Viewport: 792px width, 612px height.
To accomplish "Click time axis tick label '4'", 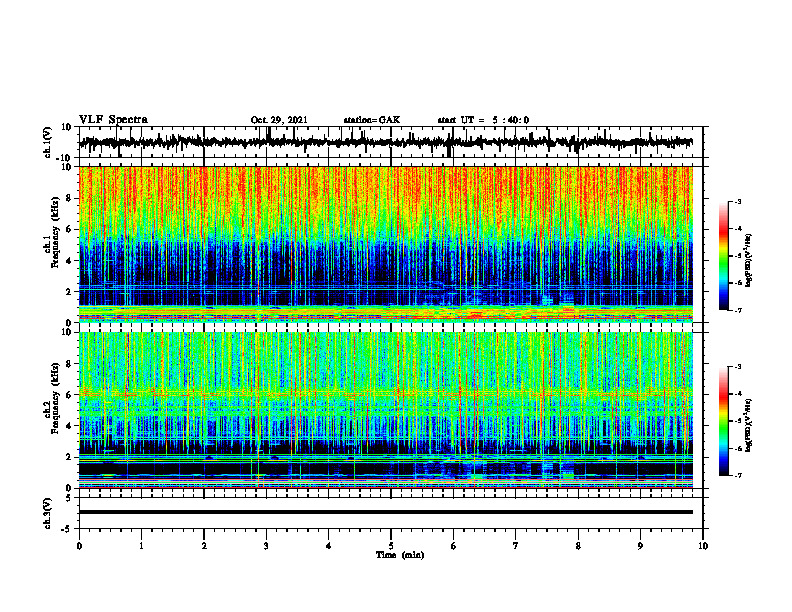I will click(x=329, y=546).
